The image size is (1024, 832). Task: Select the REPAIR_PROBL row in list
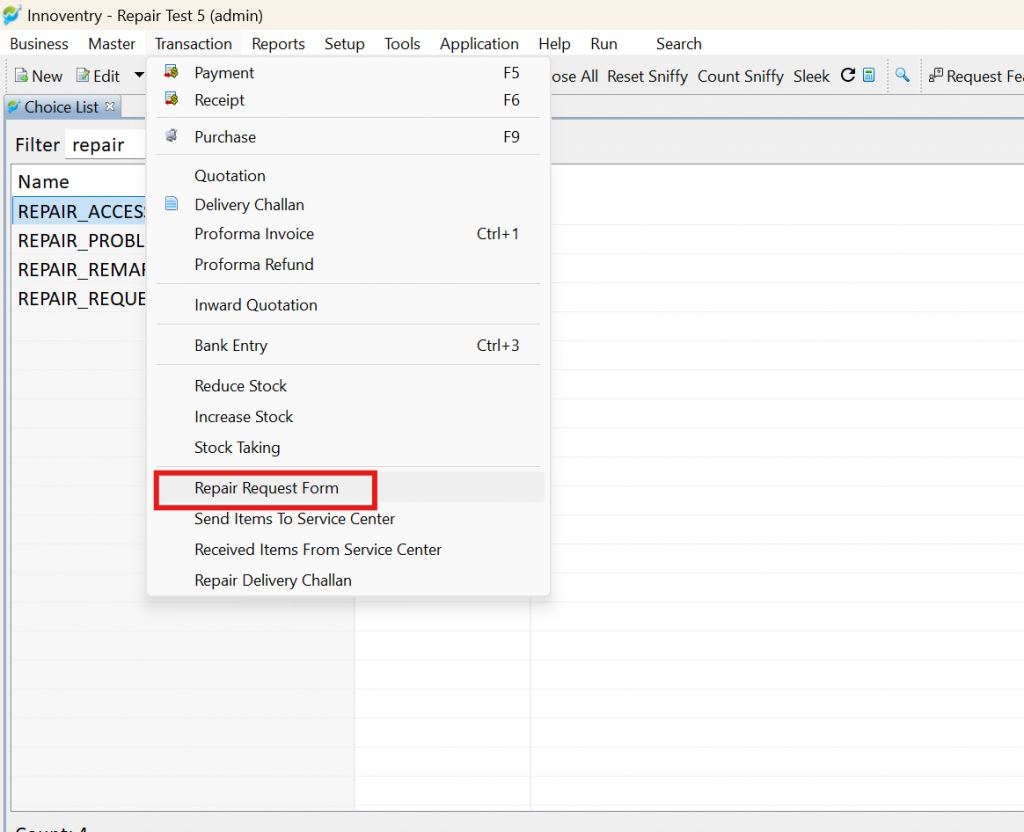(80, 240)
